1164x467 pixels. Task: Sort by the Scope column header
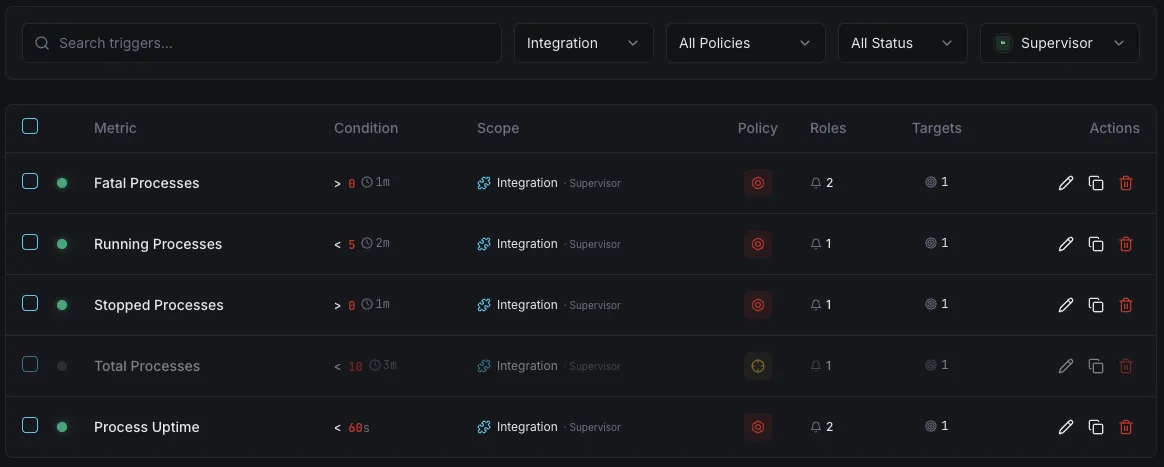(x=498, y=128)
